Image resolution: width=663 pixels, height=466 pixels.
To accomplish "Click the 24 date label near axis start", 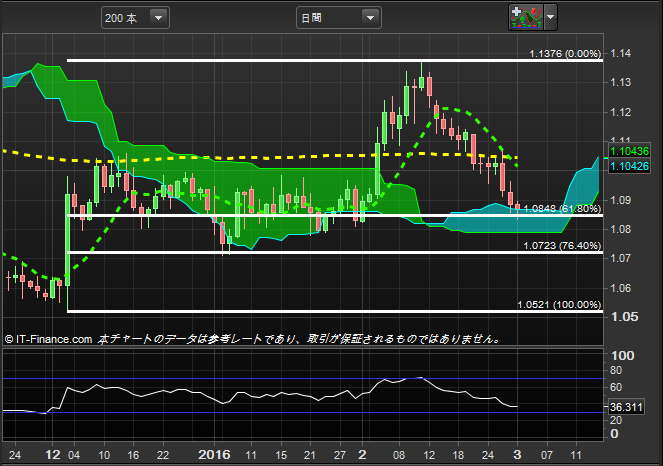I will tap(15, 455).
